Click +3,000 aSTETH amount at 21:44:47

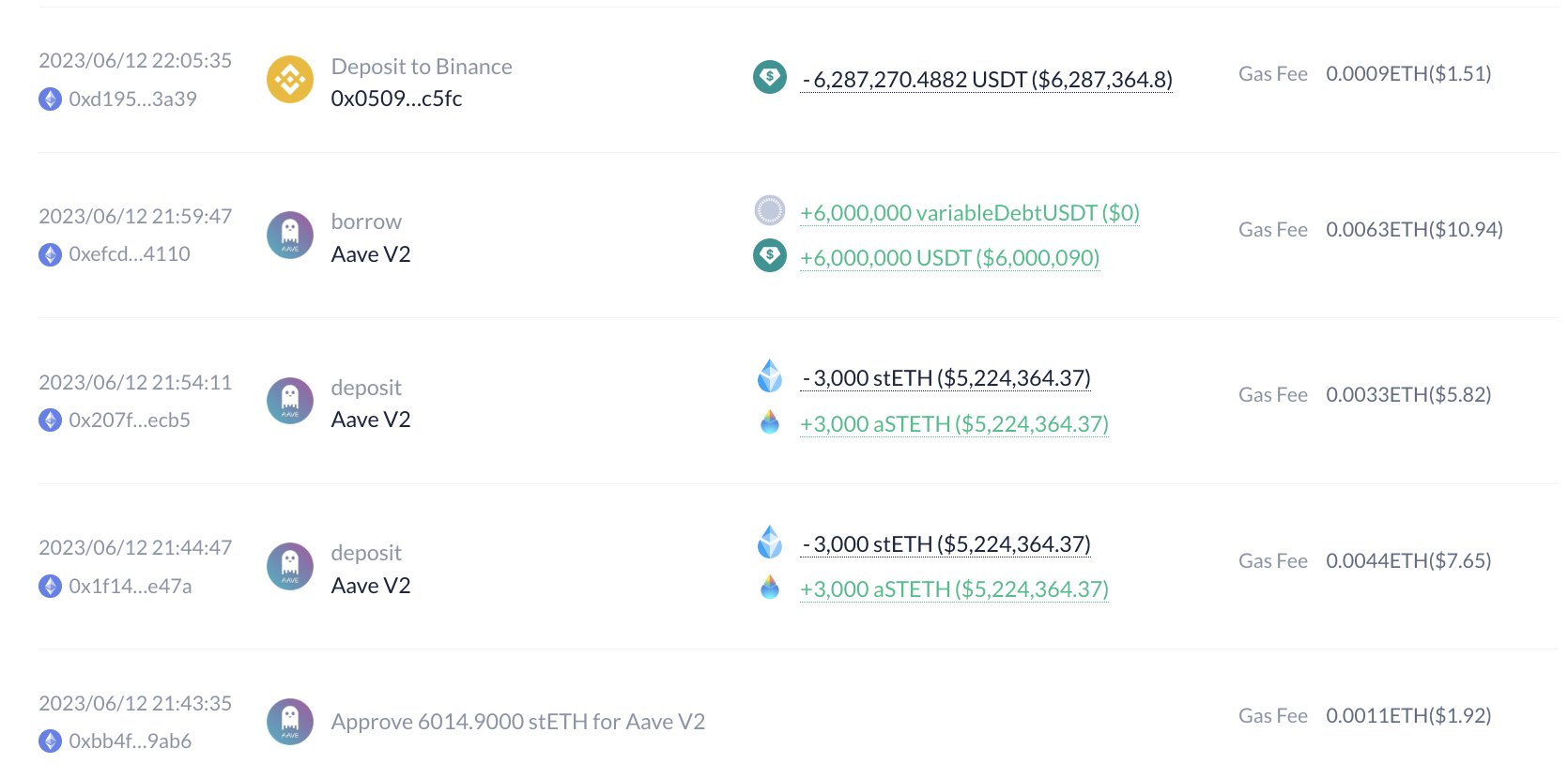tap(954, 589)
